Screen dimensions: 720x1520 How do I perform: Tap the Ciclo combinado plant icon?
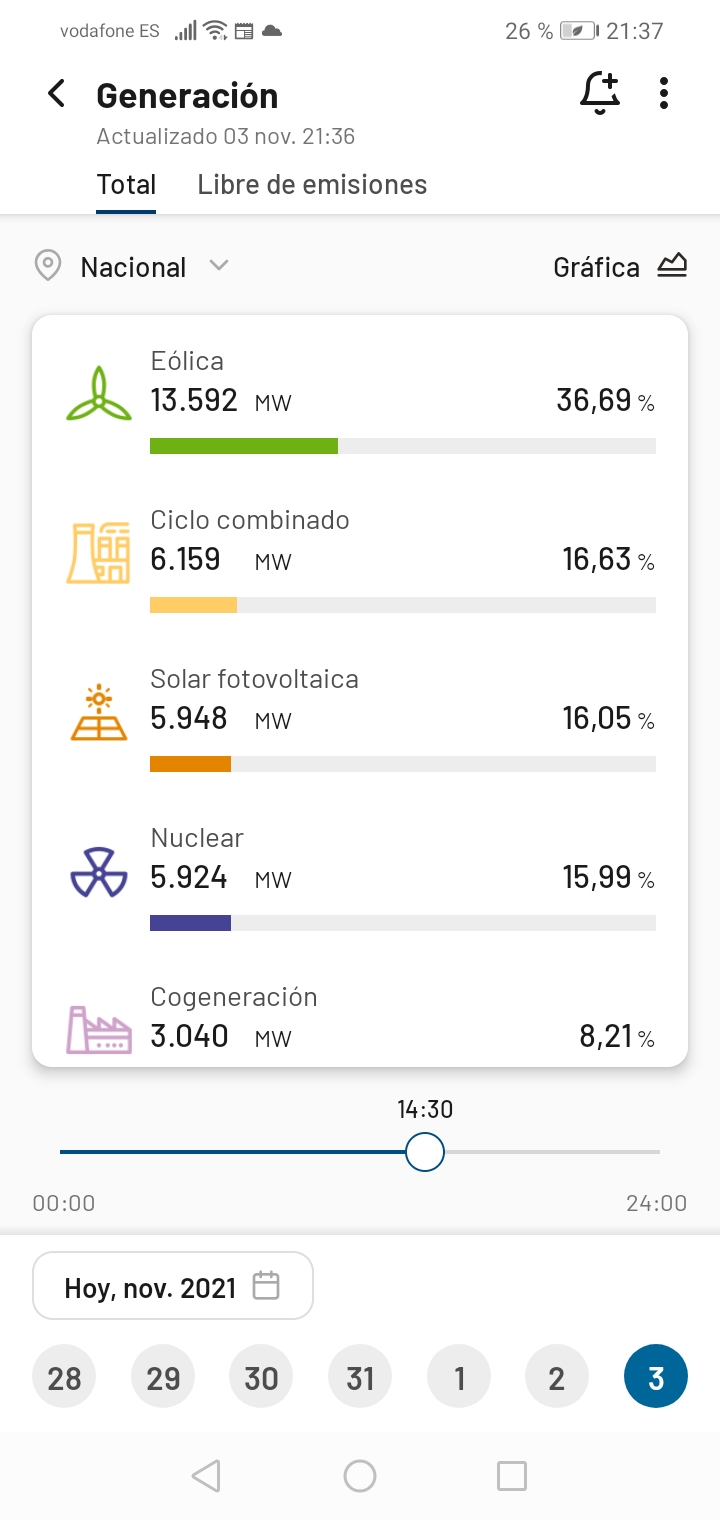tap(98, 552)
